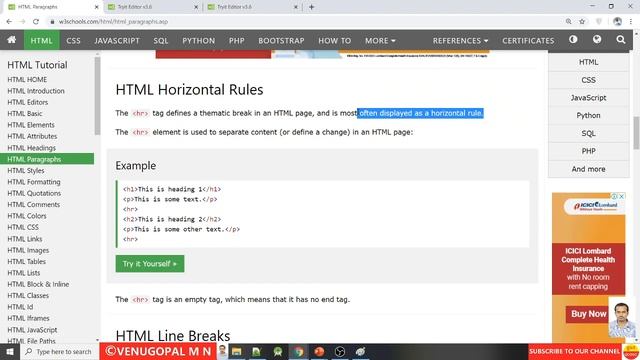Open the W3Schools home icon

[11, 40]
